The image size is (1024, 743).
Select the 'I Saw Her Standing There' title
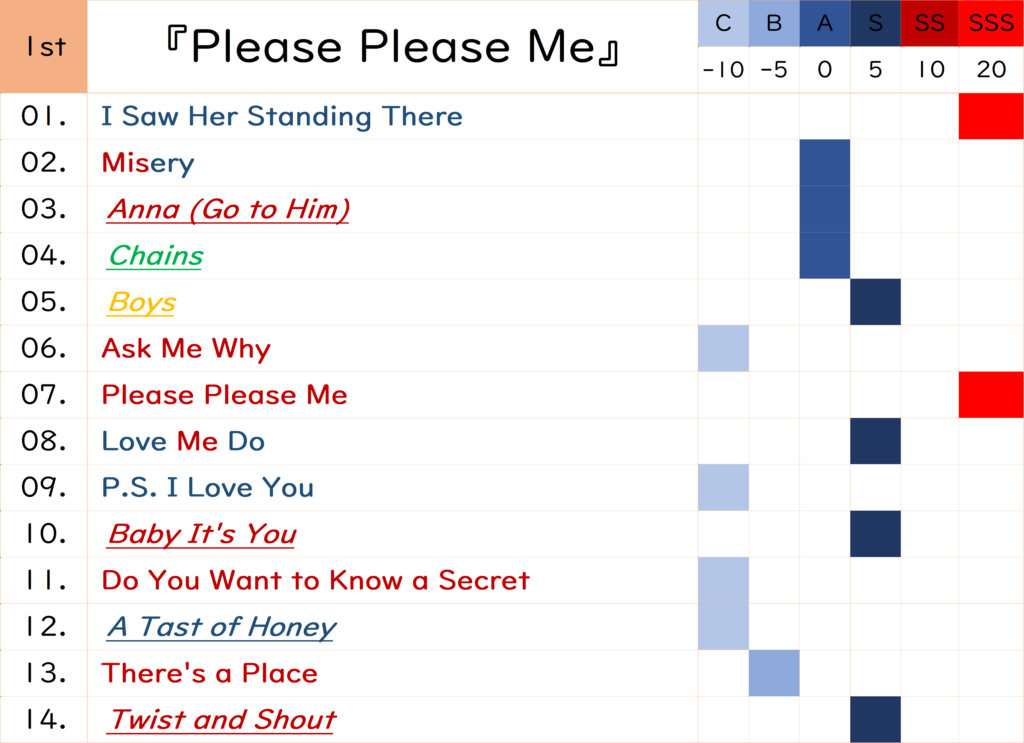coord(282,117)
